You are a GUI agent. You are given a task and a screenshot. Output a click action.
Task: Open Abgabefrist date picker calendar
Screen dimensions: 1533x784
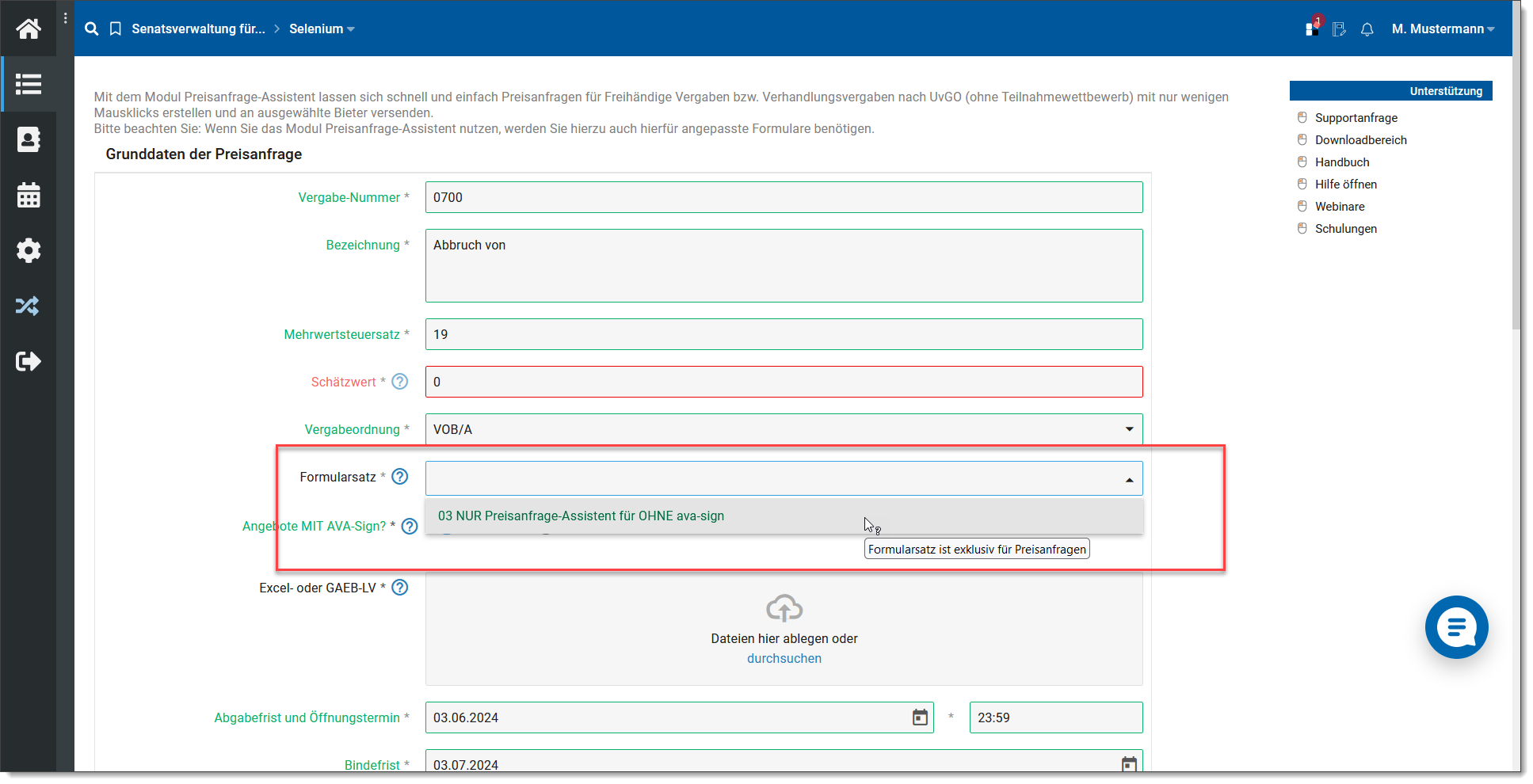[x=920, y=717]
